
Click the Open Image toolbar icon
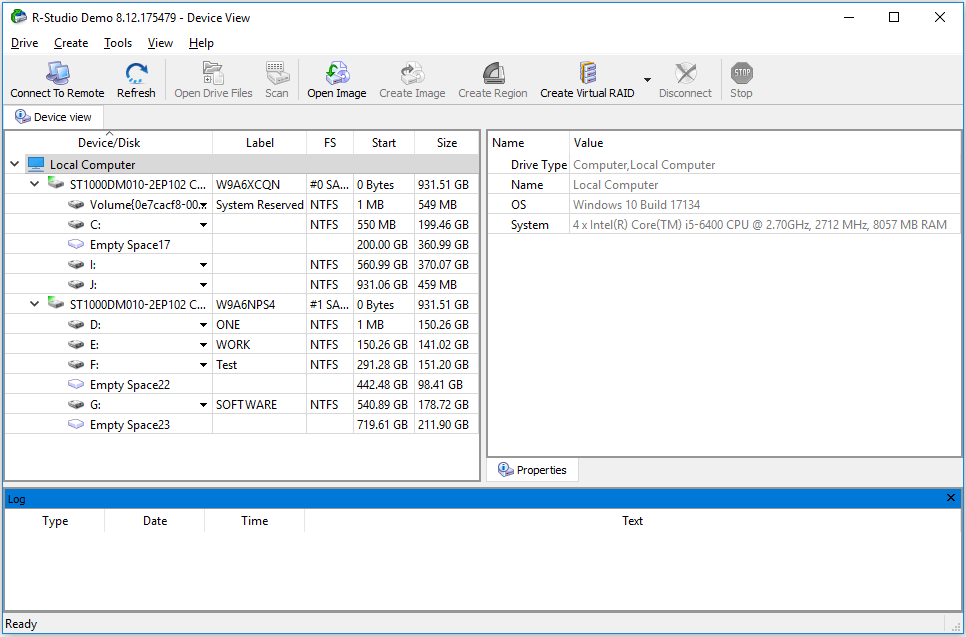point(336,73)
